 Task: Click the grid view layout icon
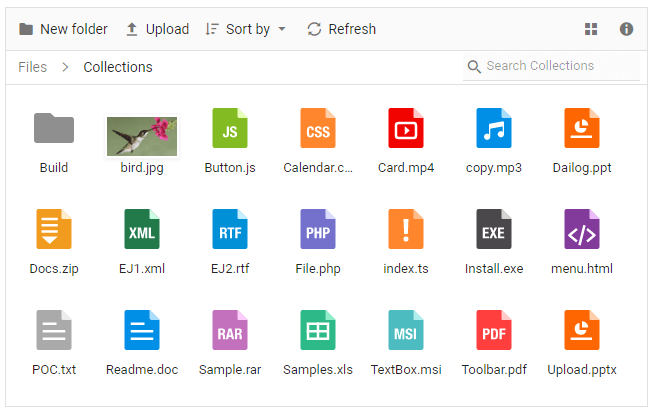tap(591, 29)
